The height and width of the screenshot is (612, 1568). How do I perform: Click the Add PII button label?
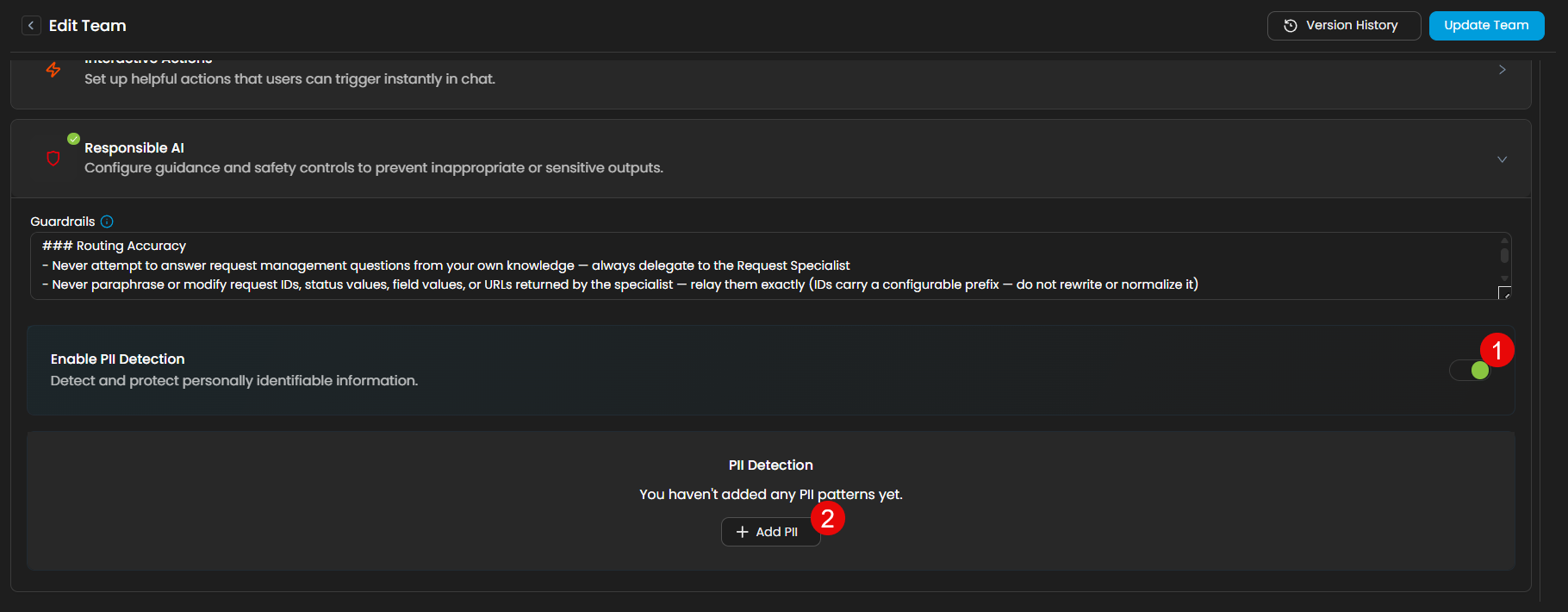[776, 532]
